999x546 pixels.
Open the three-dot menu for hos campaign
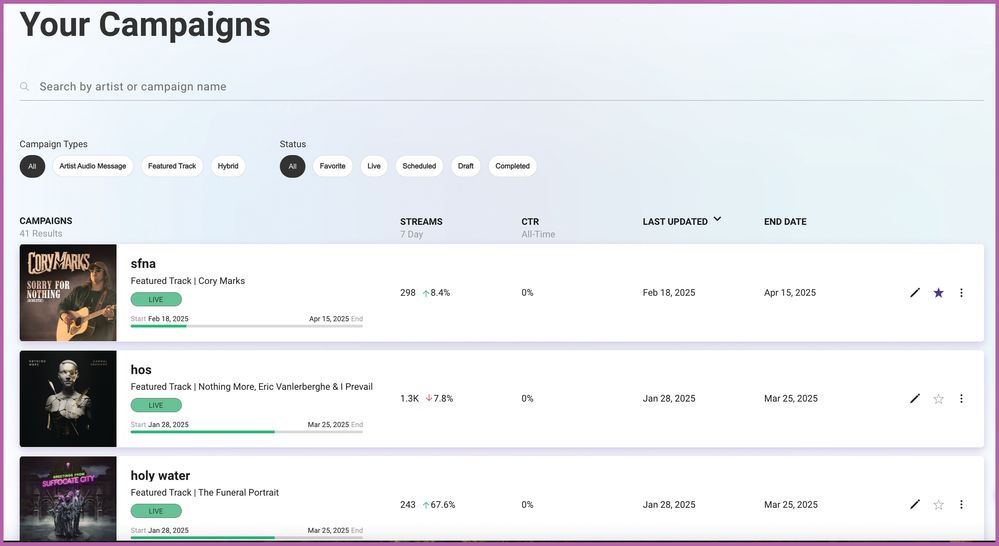[x=961, y=399]
